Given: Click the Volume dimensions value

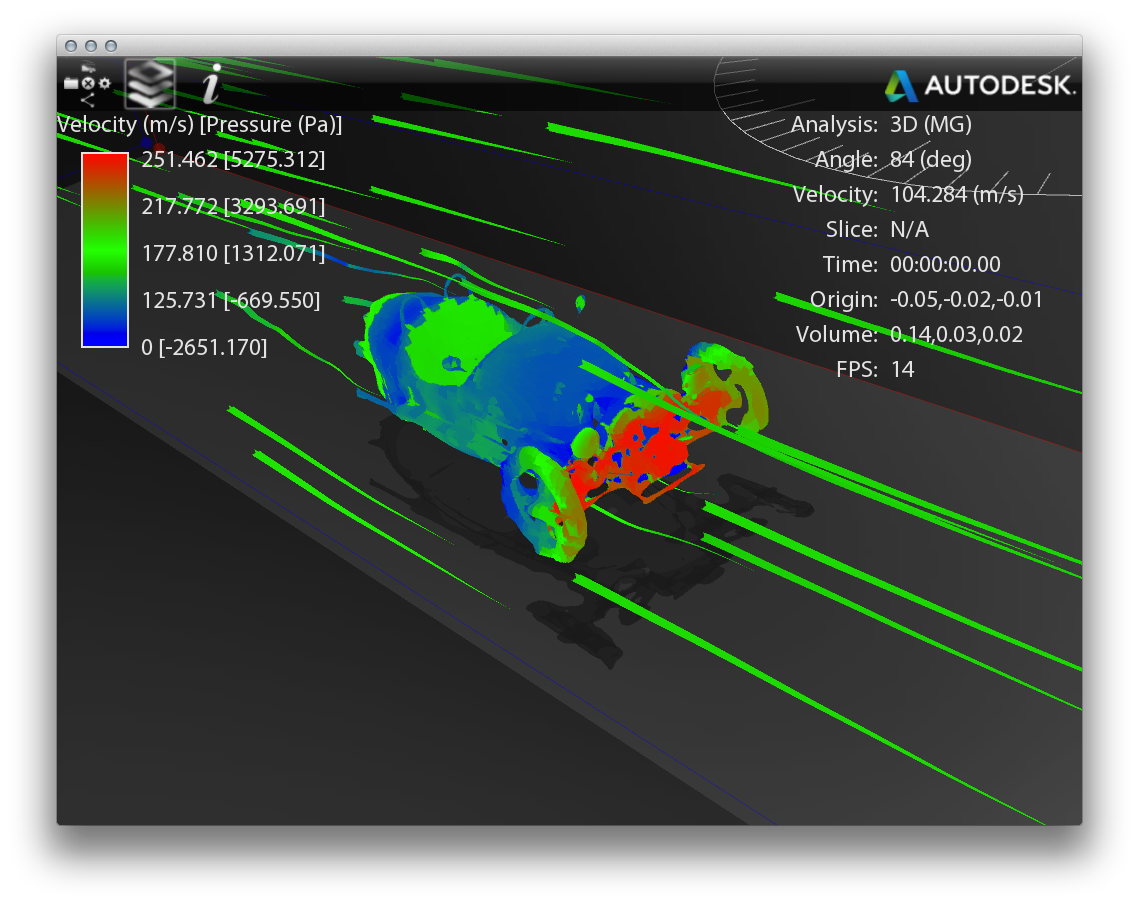Looking at the screenshot, I should coord(956,335).
